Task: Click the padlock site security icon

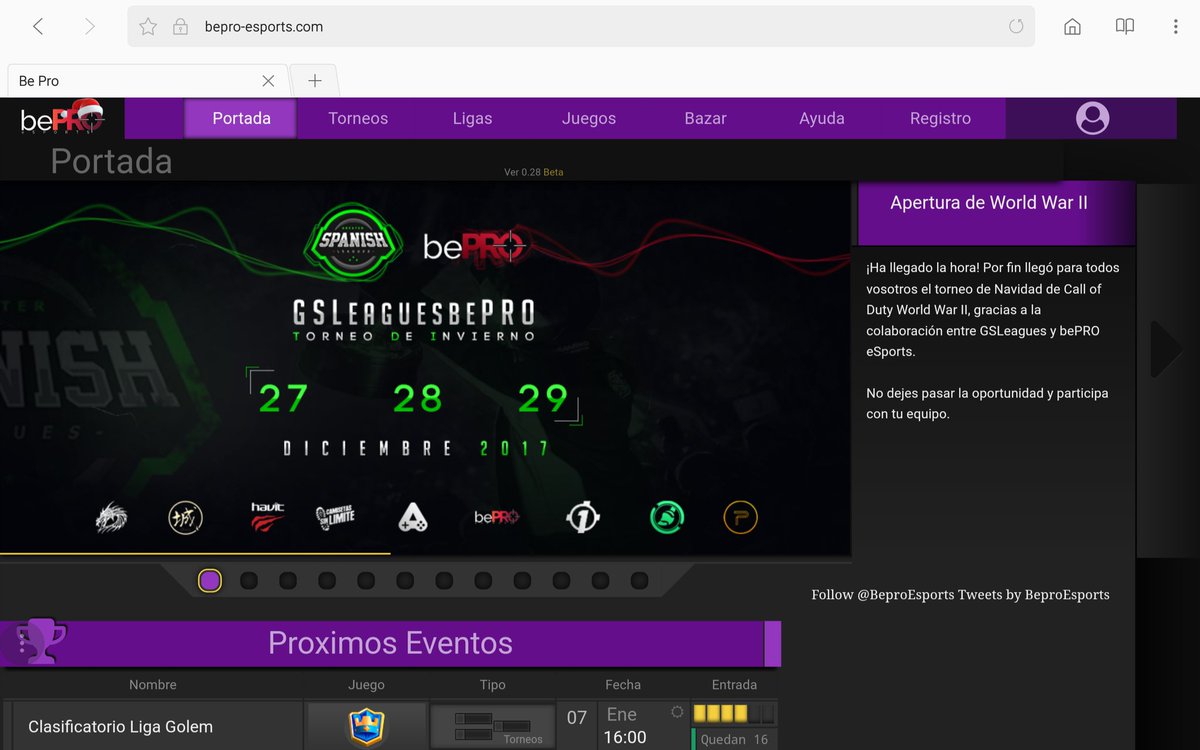Action: tap(180, 27)
